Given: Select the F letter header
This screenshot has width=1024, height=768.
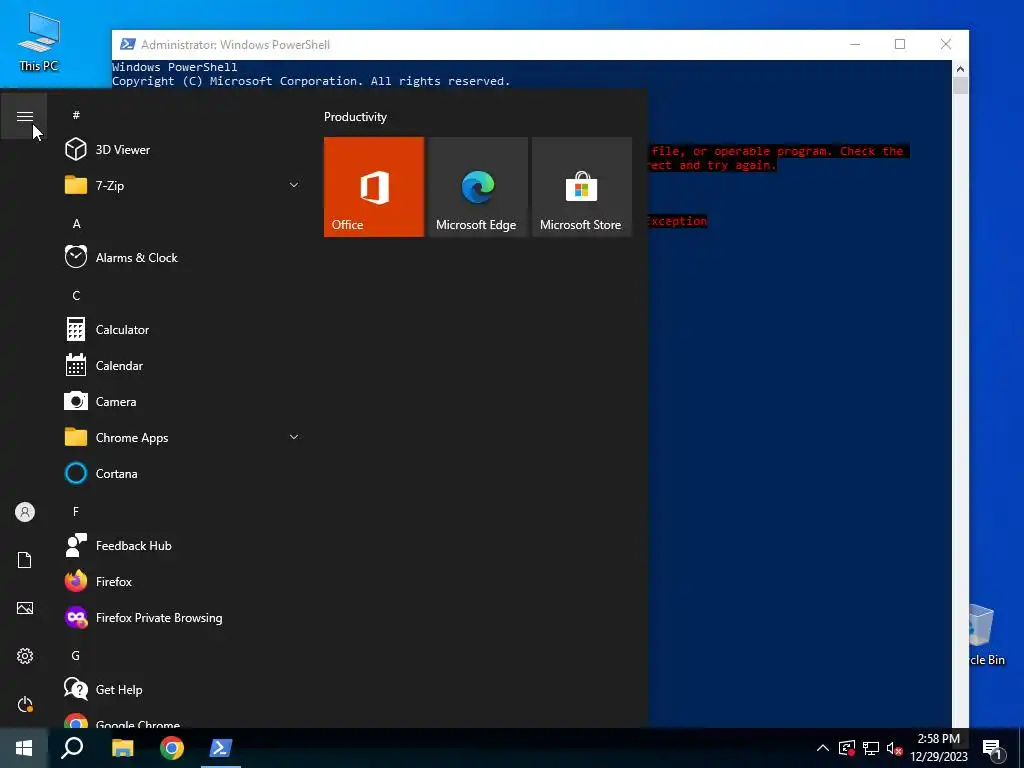Looking at the screenshot, I should coord(76,511).
